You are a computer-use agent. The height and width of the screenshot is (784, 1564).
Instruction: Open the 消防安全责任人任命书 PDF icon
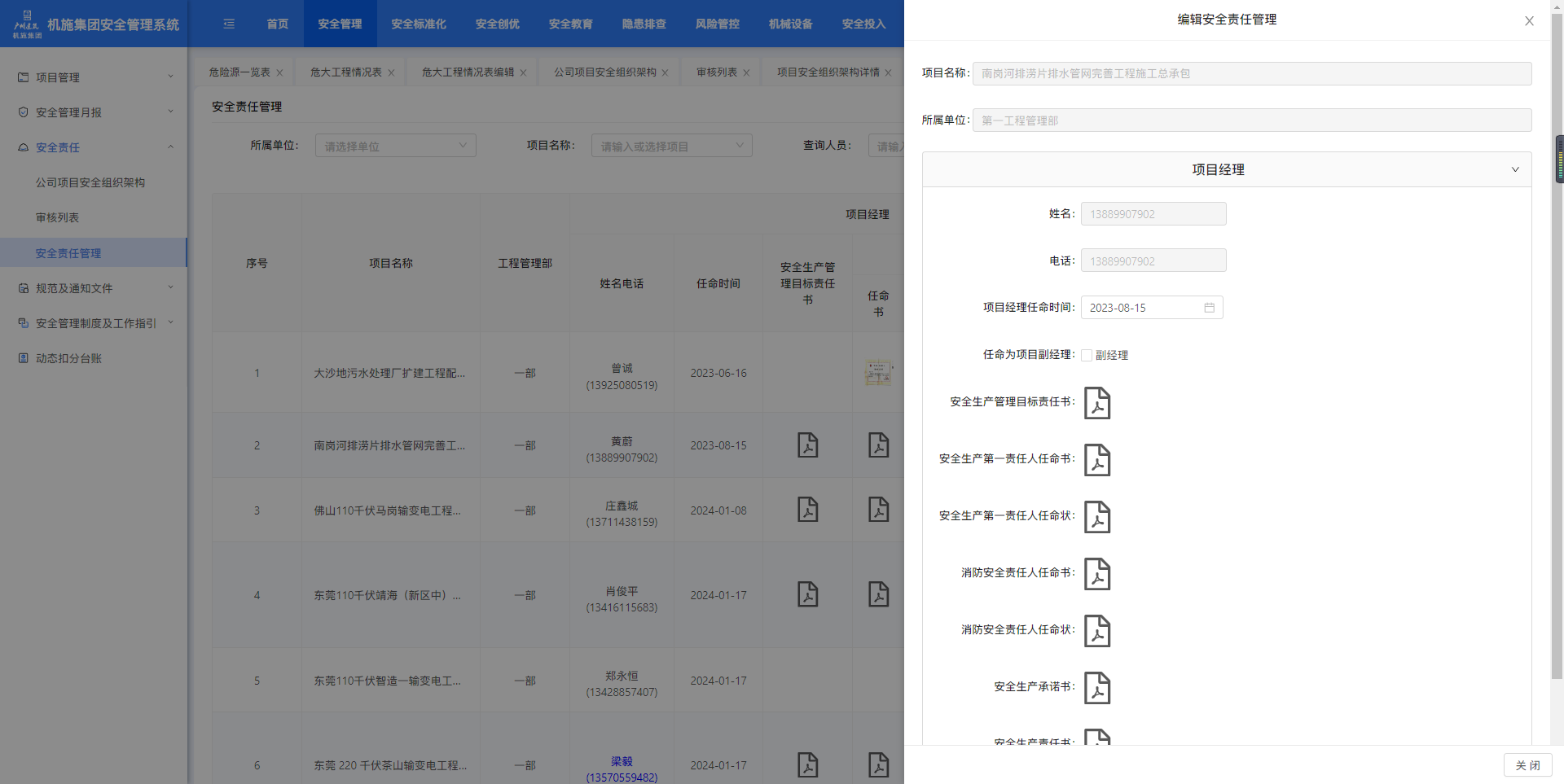point(1096,574)
